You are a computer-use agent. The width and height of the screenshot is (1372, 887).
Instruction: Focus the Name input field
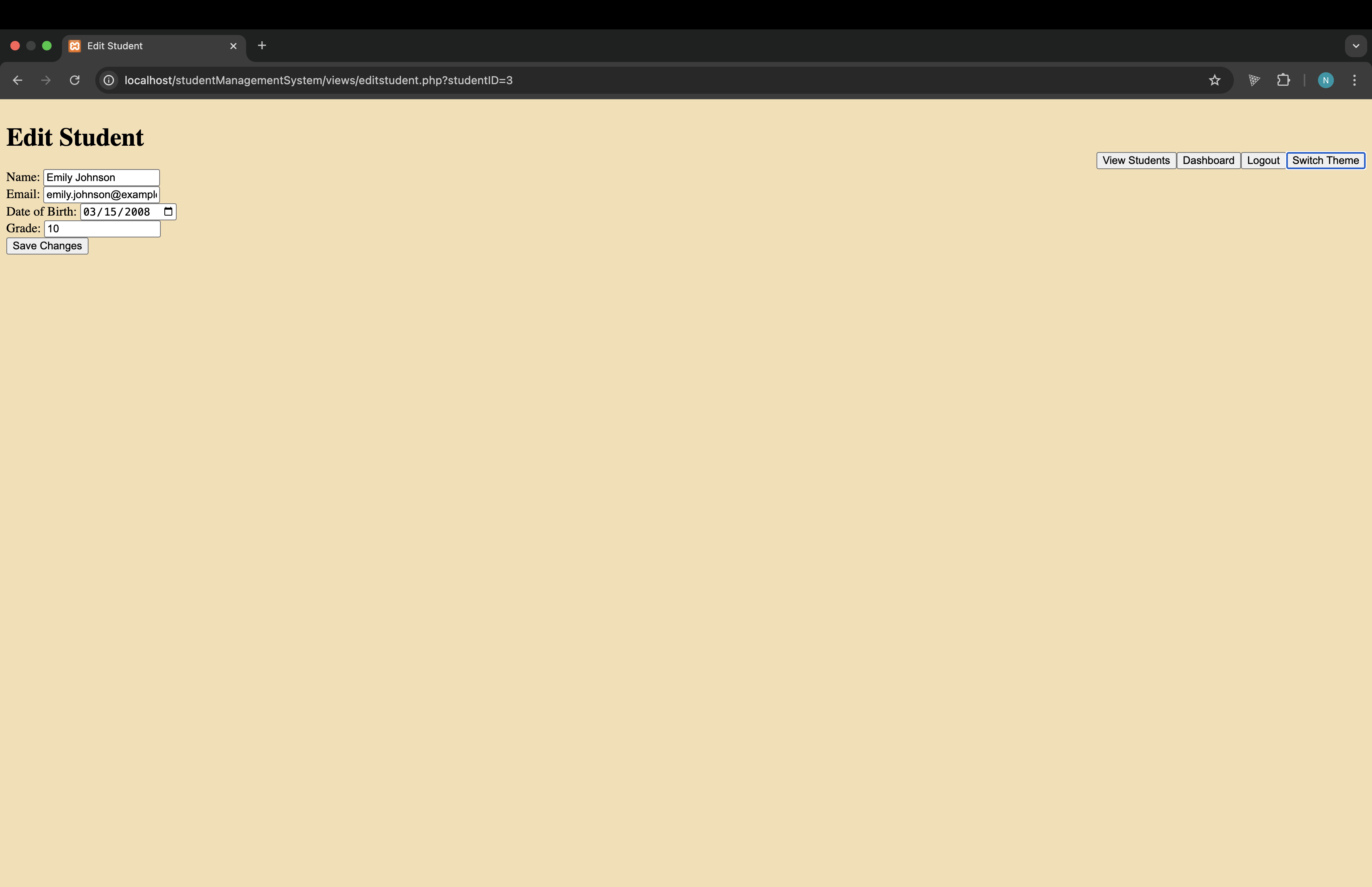tap(101, 177)
